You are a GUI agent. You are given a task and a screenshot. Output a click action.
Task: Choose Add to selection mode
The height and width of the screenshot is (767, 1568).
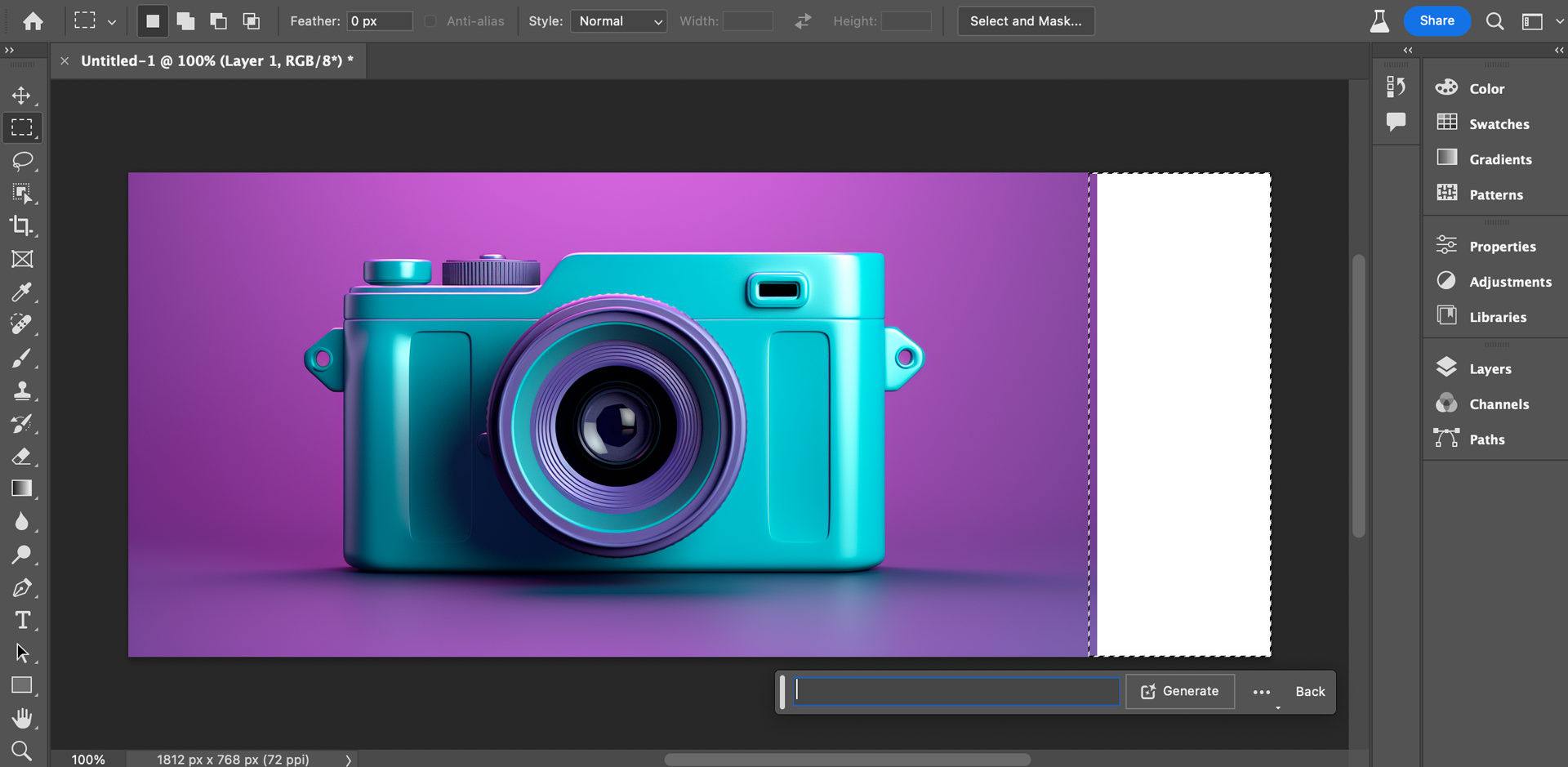(x=185, y=21)
